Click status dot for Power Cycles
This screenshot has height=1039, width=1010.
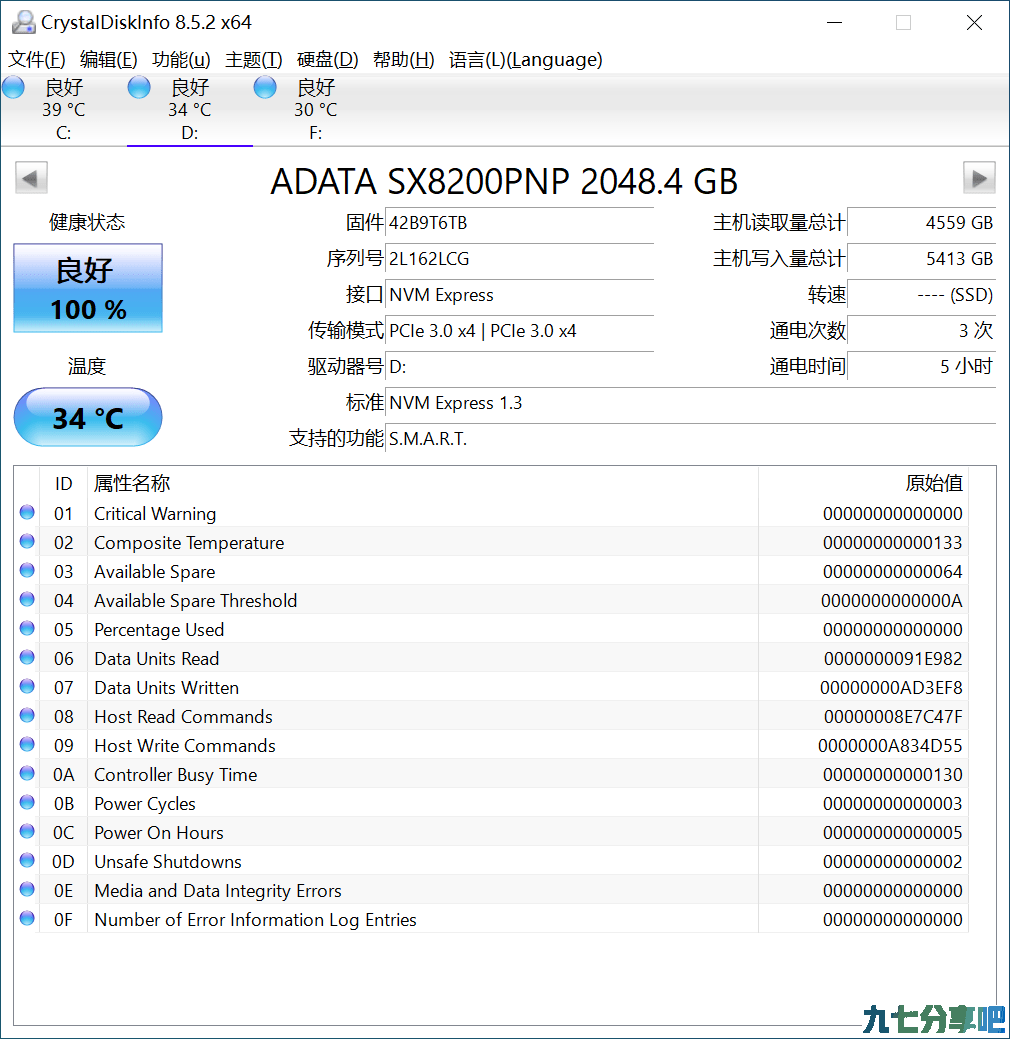[x=27, y=802]
